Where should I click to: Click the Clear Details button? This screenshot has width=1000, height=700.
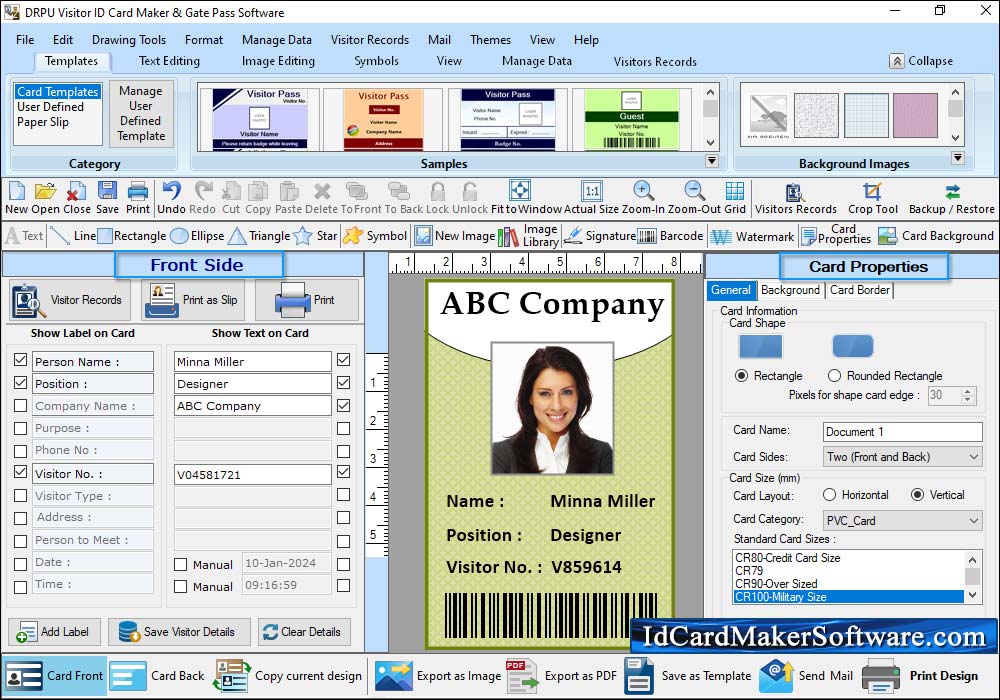point(304,632)
